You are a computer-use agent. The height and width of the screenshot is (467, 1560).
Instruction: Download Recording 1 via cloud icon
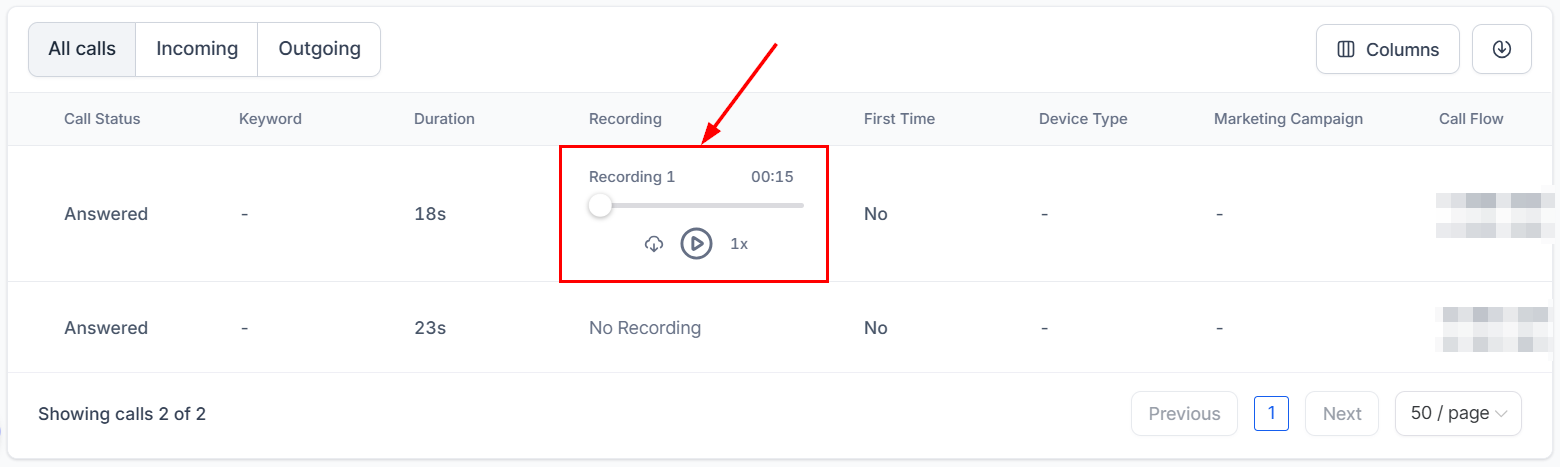(x=654, y=243)
